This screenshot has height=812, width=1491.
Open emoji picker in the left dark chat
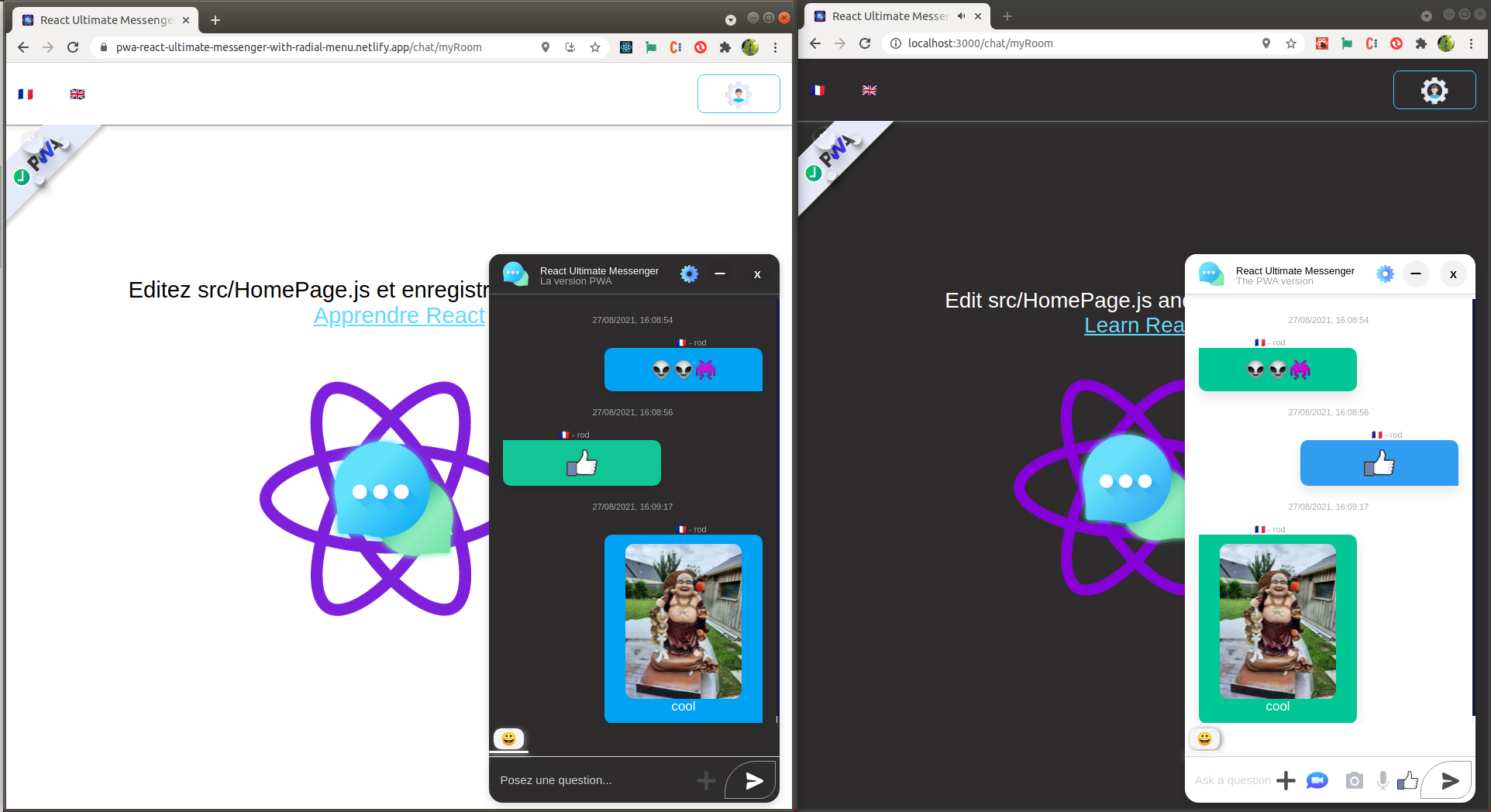(x=508, y=738)
